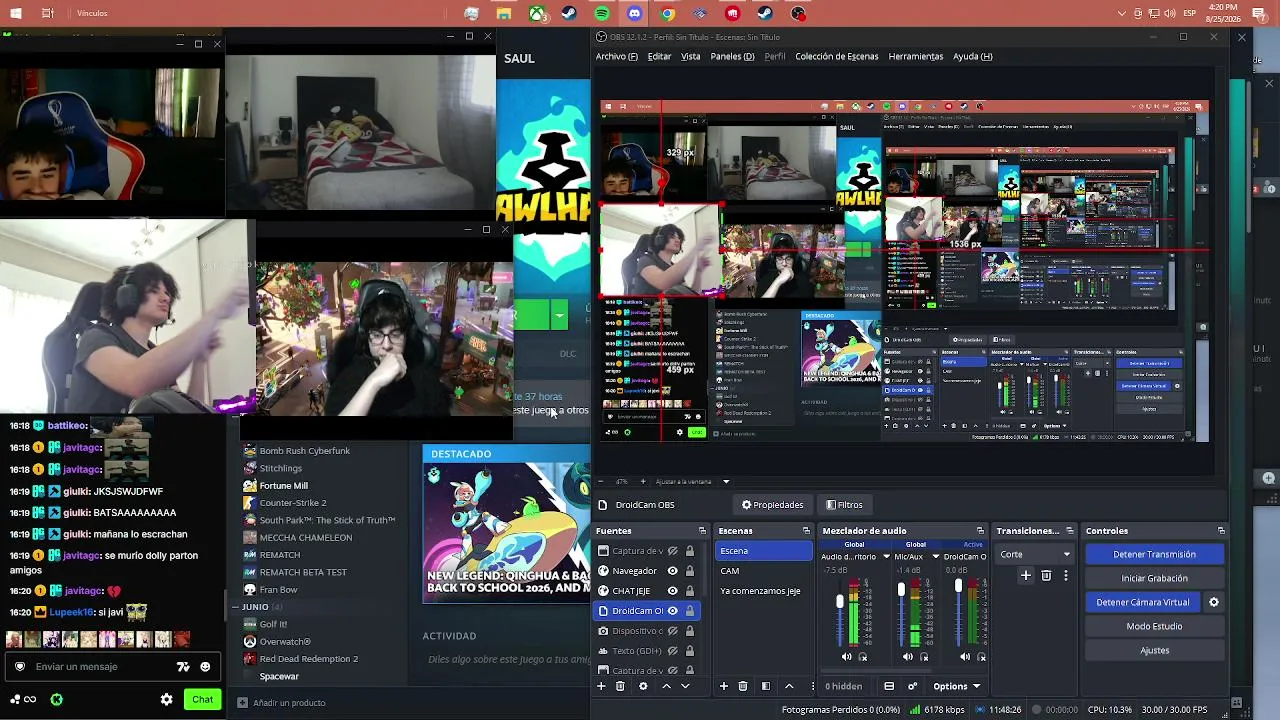1280x720 pixels.
Task: Switch audio mixer layout icon
Action: click(x=889, y=686)
